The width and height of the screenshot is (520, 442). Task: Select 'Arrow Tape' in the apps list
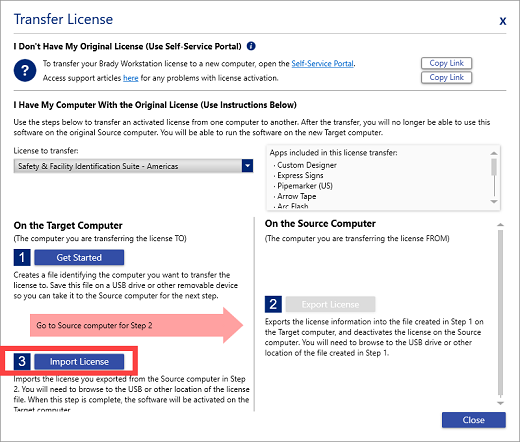[x=297, y=196]
